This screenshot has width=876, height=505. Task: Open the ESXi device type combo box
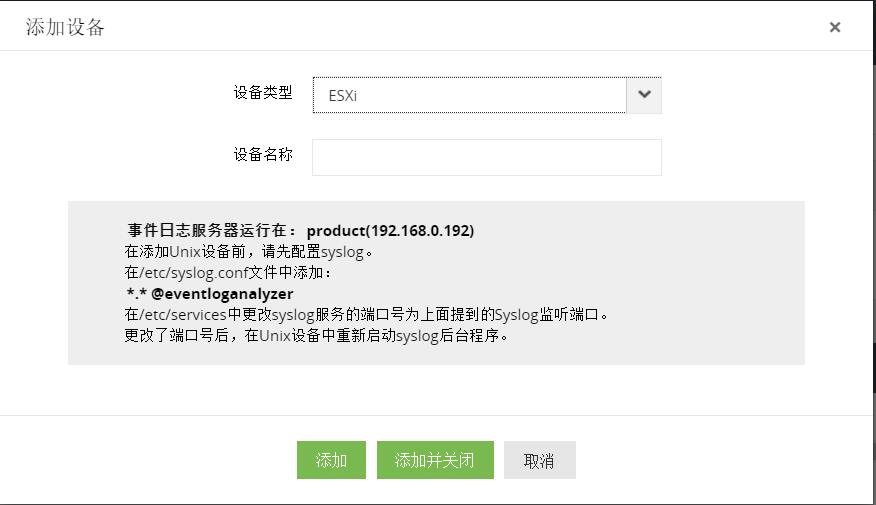pyautogui.click(x=470, y=96)
